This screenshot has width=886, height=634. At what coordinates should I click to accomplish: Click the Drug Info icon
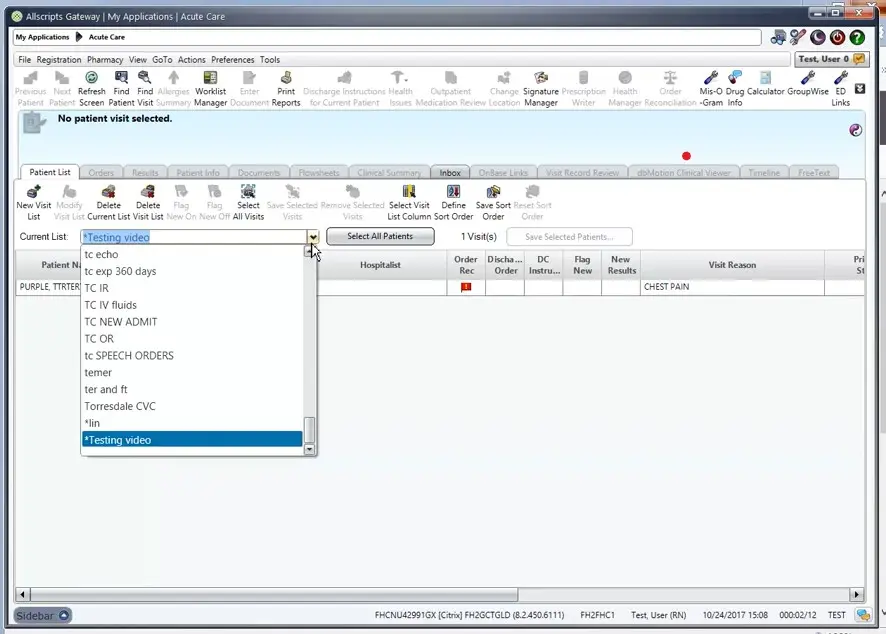(734, 86)
